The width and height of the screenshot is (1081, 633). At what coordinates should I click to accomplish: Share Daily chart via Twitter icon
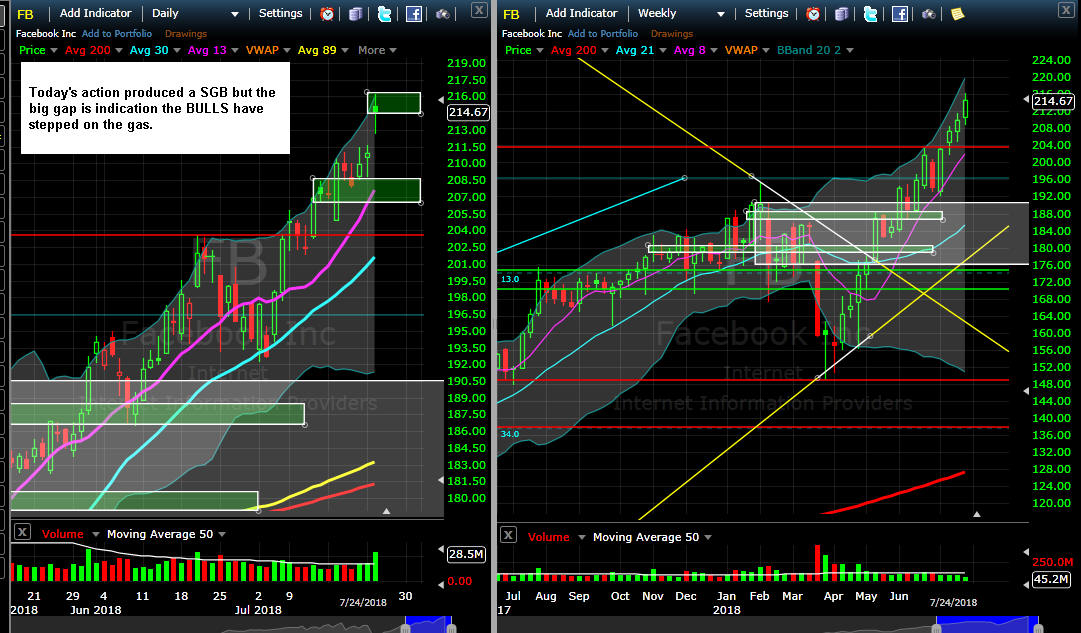pos(385,14)
